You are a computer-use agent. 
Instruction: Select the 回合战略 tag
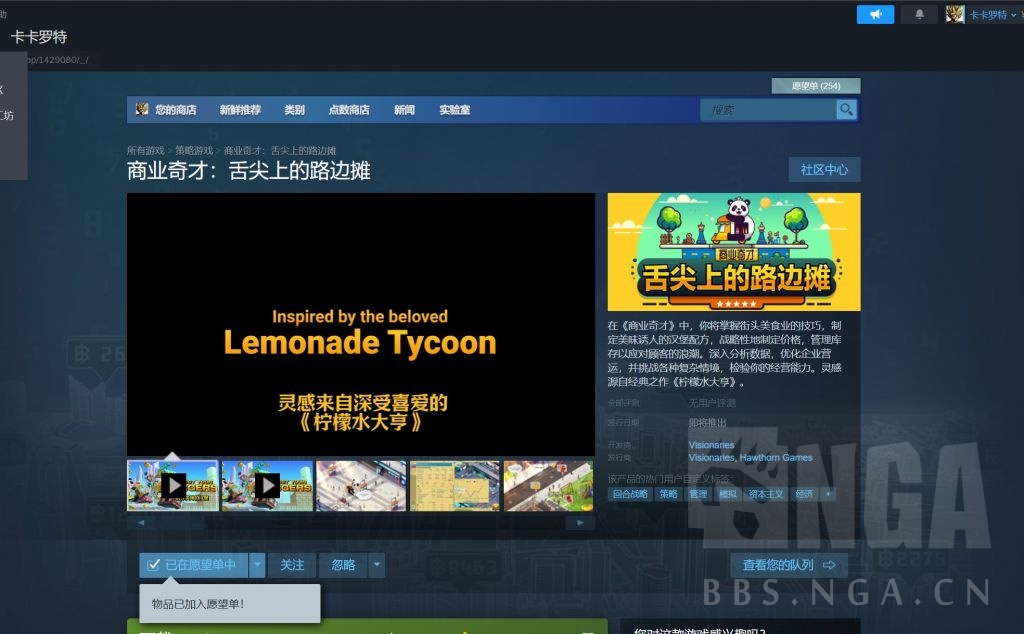click(630, 494)
